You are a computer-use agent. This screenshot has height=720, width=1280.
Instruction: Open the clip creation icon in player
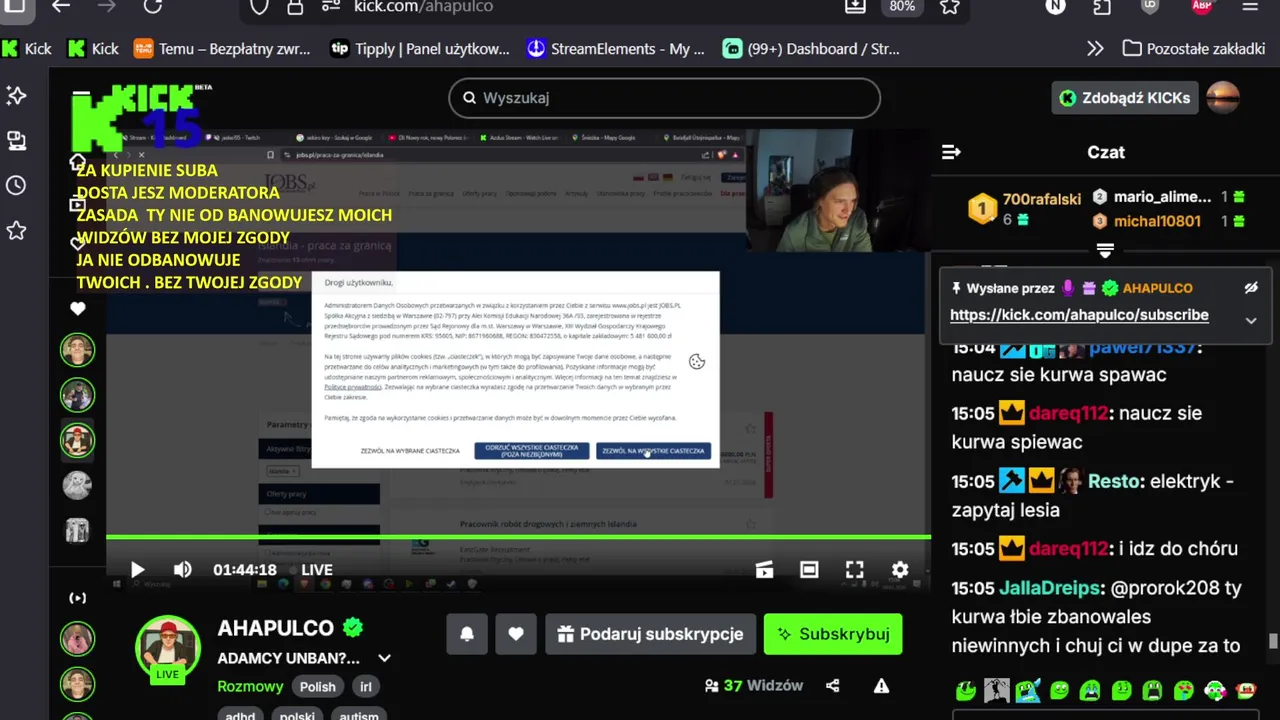pos(764,570)
